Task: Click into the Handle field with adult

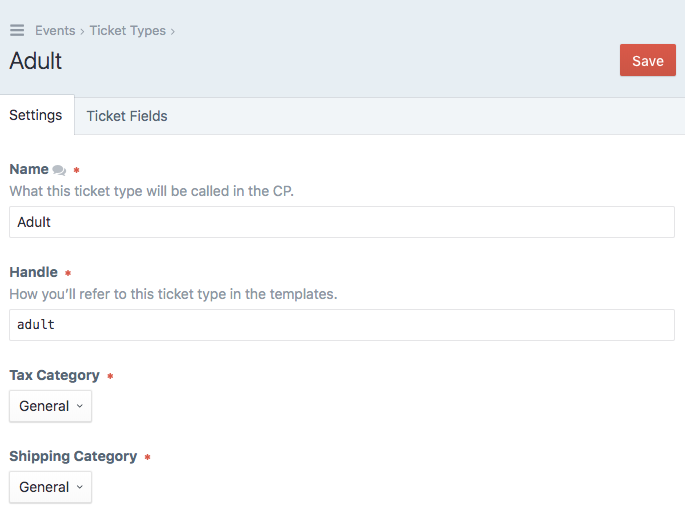Action: click(342, 325)
